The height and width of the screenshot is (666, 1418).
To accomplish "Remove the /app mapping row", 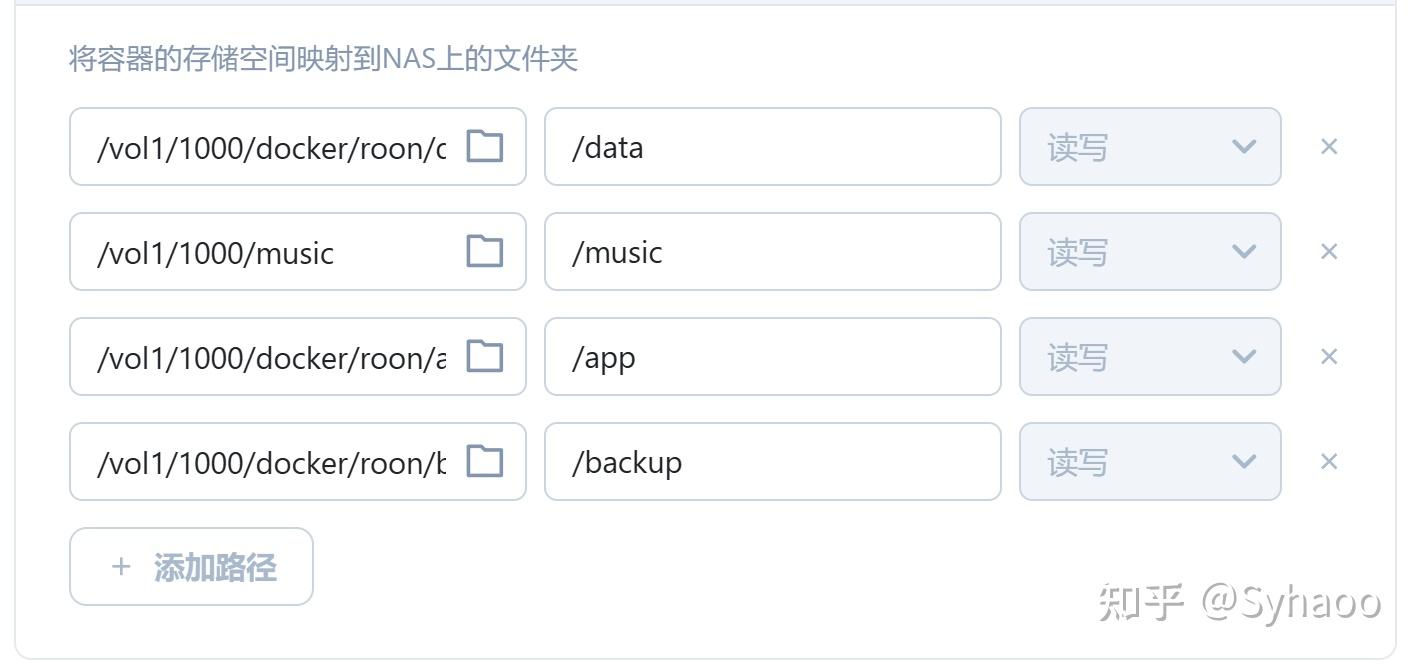I will [1329, 356].
